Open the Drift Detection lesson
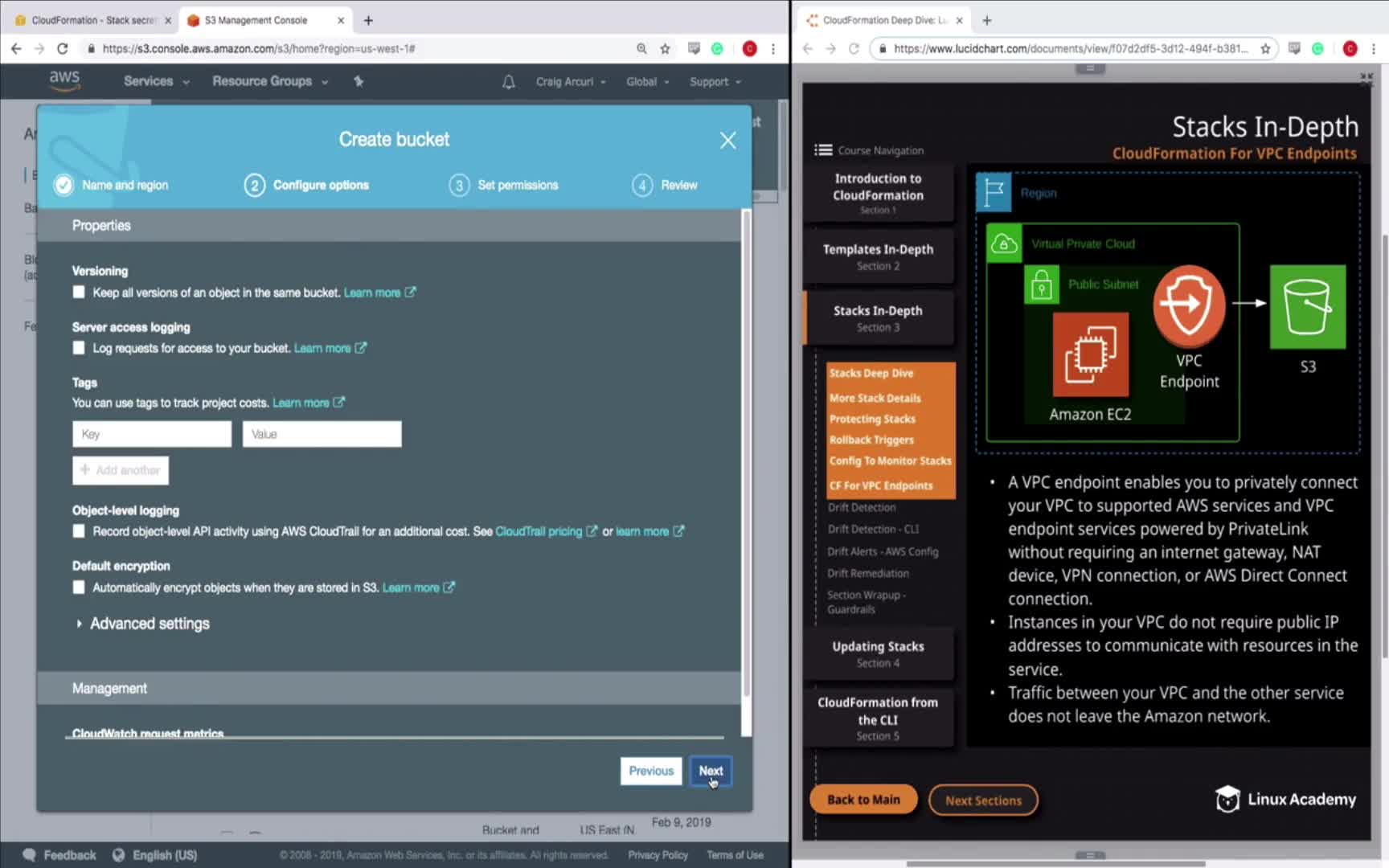Viewport: 1389px width, 868px height. [x=862, y=507]
